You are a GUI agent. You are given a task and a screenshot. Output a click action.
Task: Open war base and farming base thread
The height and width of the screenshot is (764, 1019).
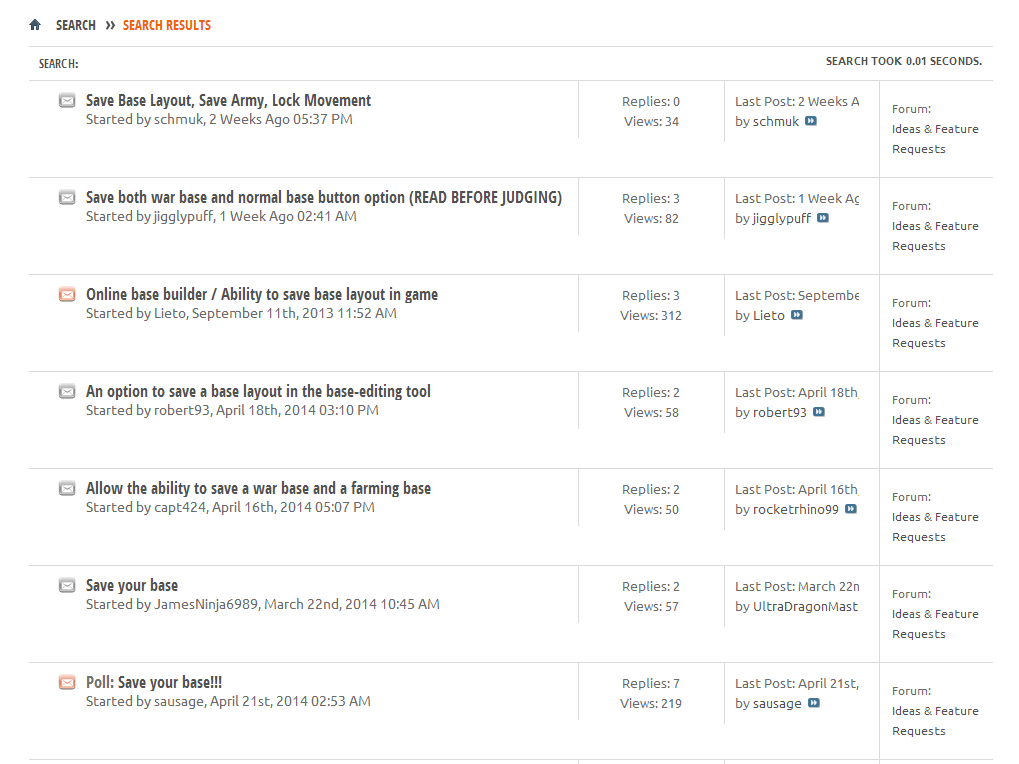[x=258, y=488]
